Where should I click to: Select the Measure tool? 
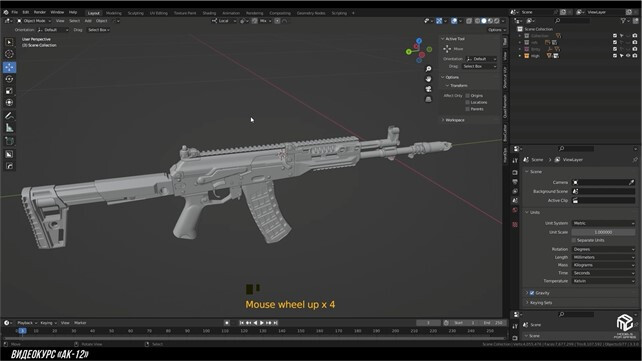coord(9,128)
